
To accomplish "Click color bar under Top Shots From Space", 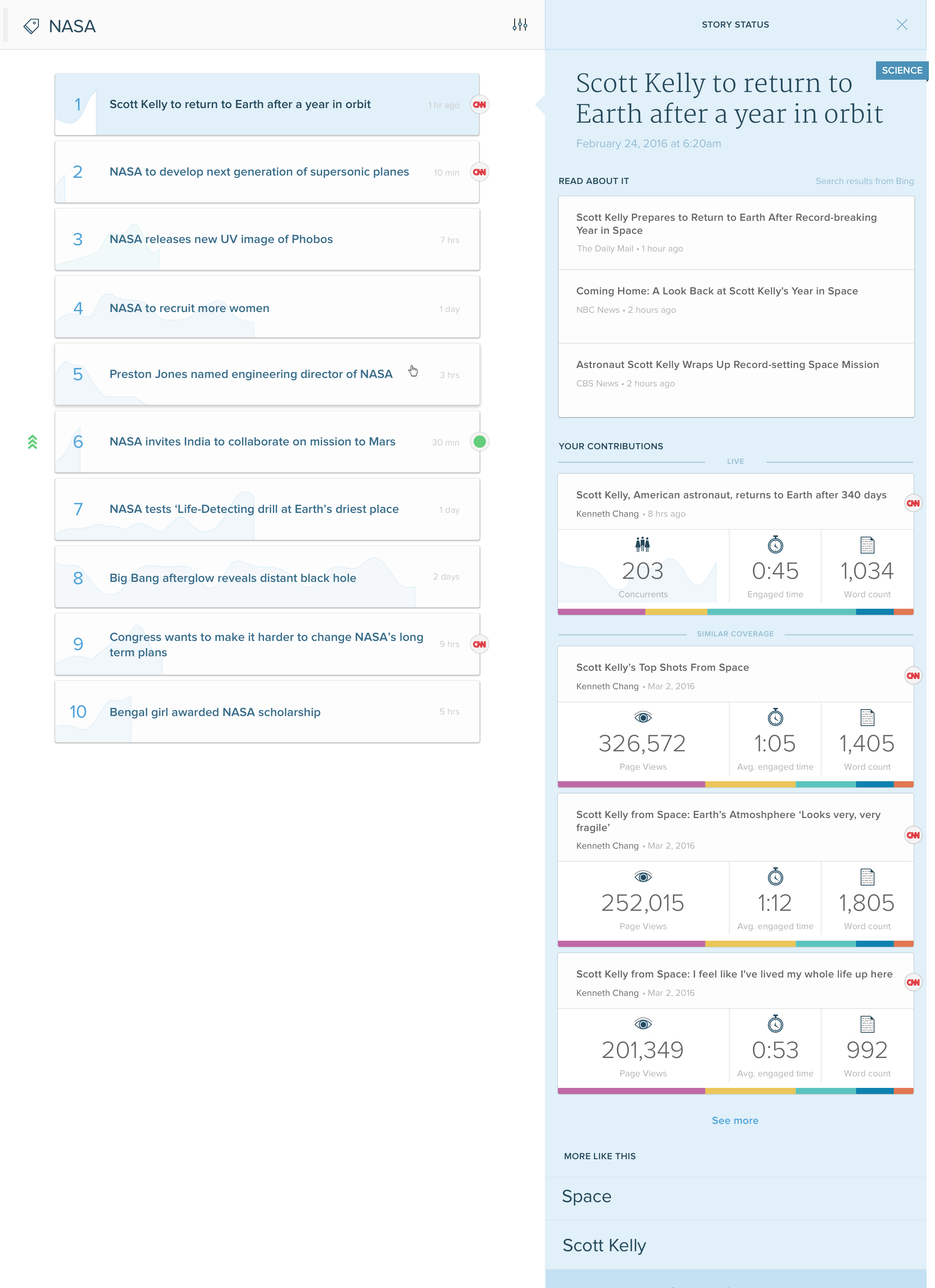I will (735, 784).
